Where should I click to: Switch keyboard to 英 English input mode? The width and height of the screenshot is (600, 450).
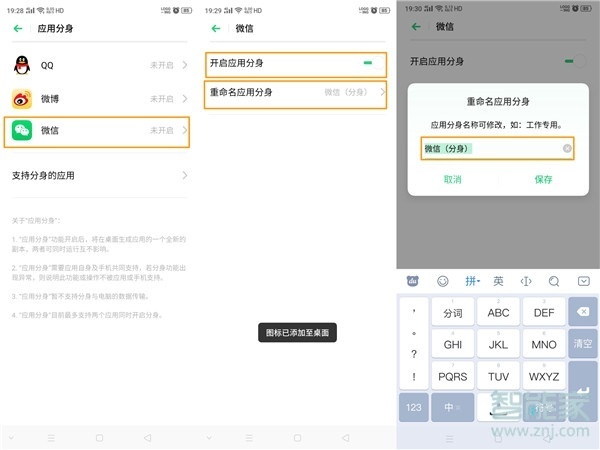(x=498, y=281)
